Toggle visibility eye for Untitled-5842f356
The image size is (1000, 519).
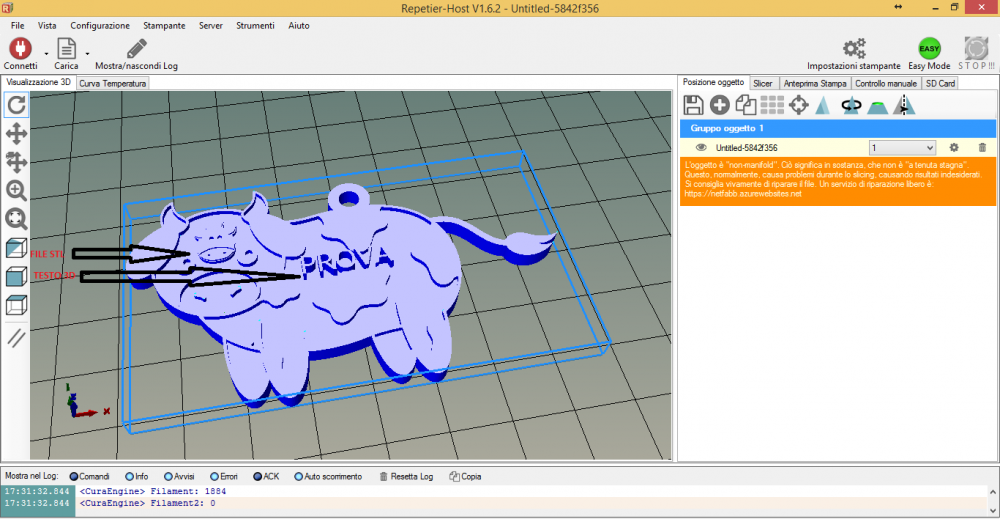pos(701,147)
